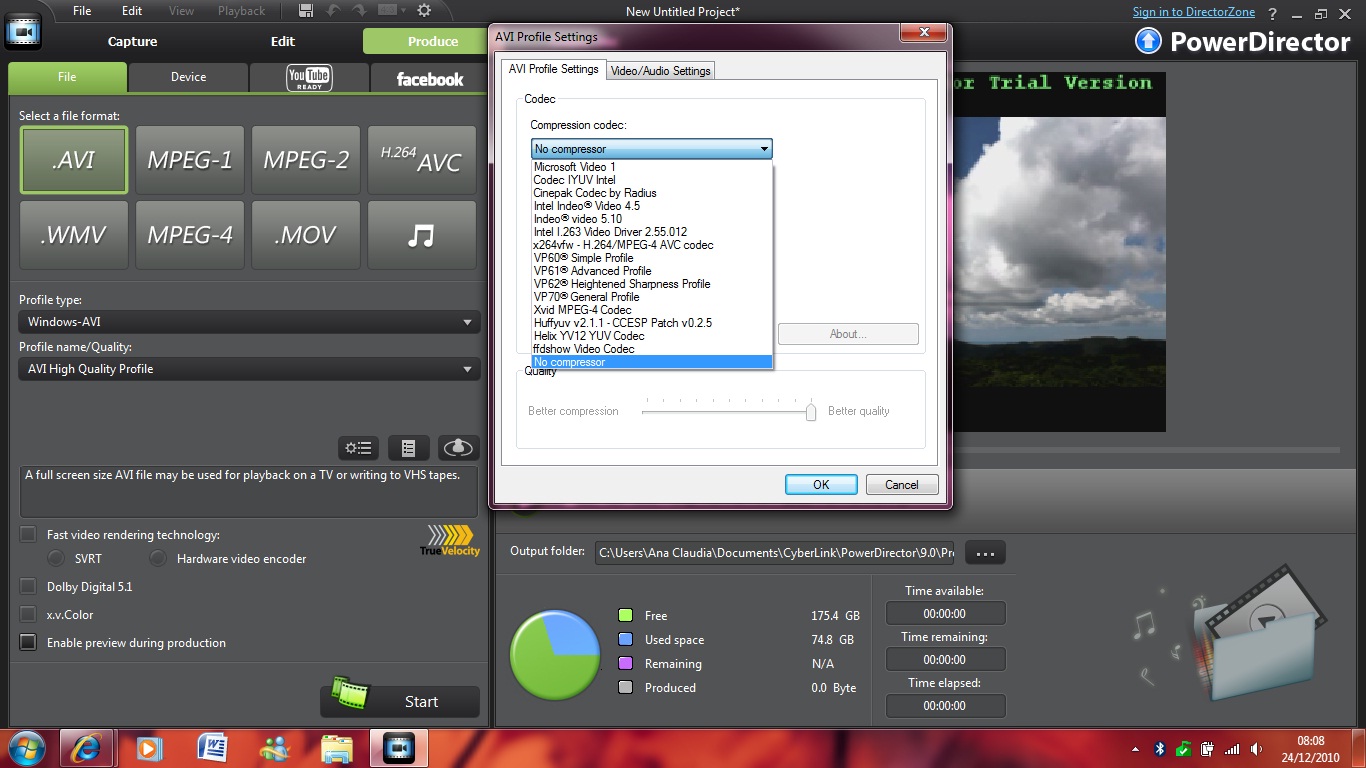Open profile settings gear-list icon
The height and width of the screenshot is (768, 1366).
pos(359,448)
